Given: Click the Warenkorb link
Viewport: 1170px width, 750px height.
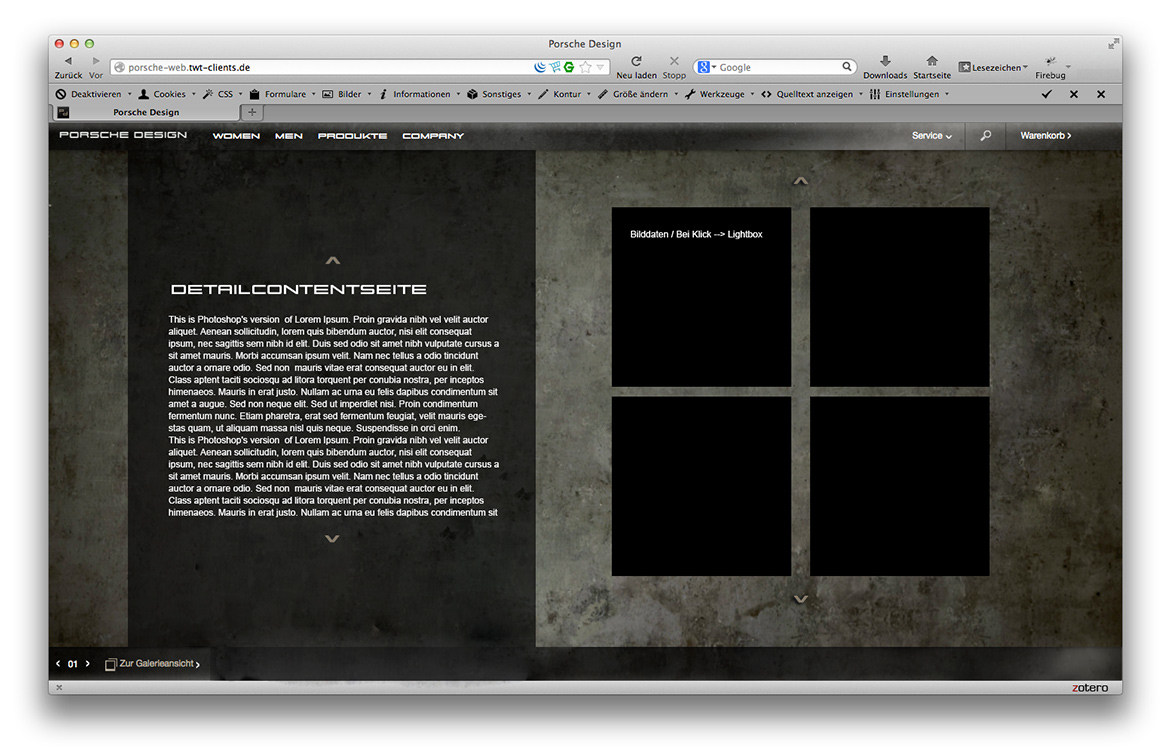Looking at the screenshot, I should [x=1045, y=136].
